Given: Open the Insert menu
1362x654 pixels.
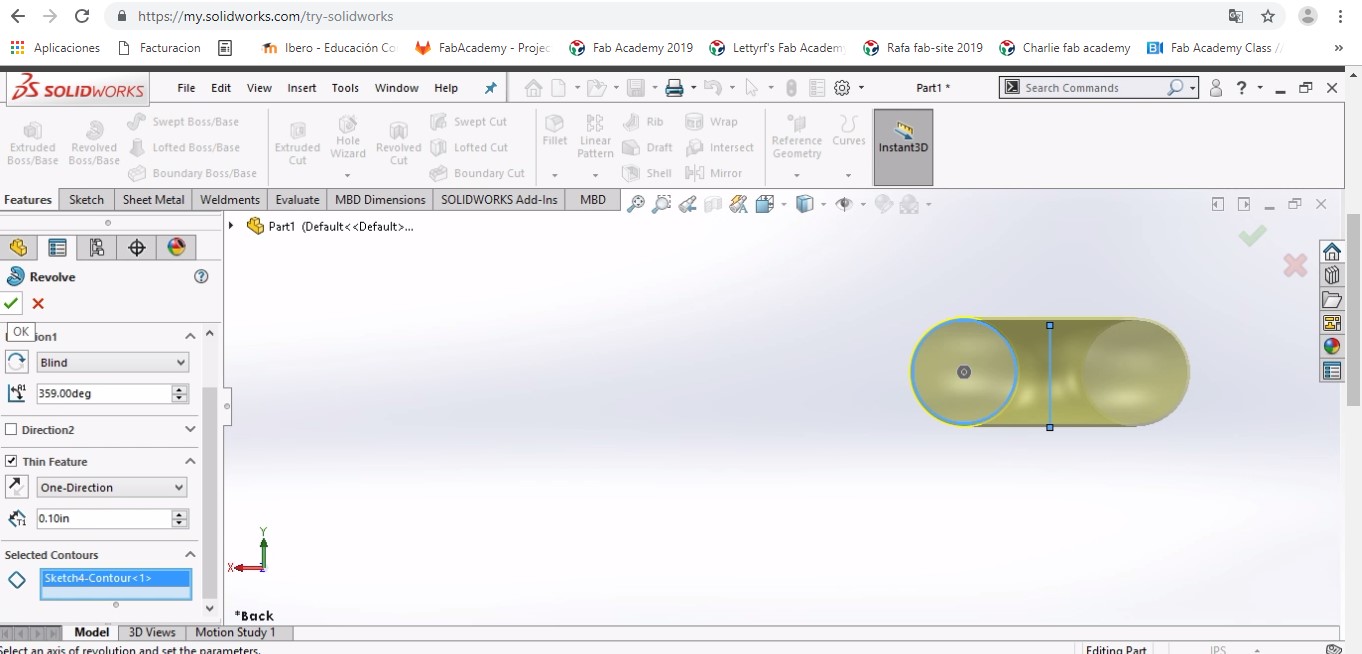Looking at the screenshot, I should click(x=302, y=88).
